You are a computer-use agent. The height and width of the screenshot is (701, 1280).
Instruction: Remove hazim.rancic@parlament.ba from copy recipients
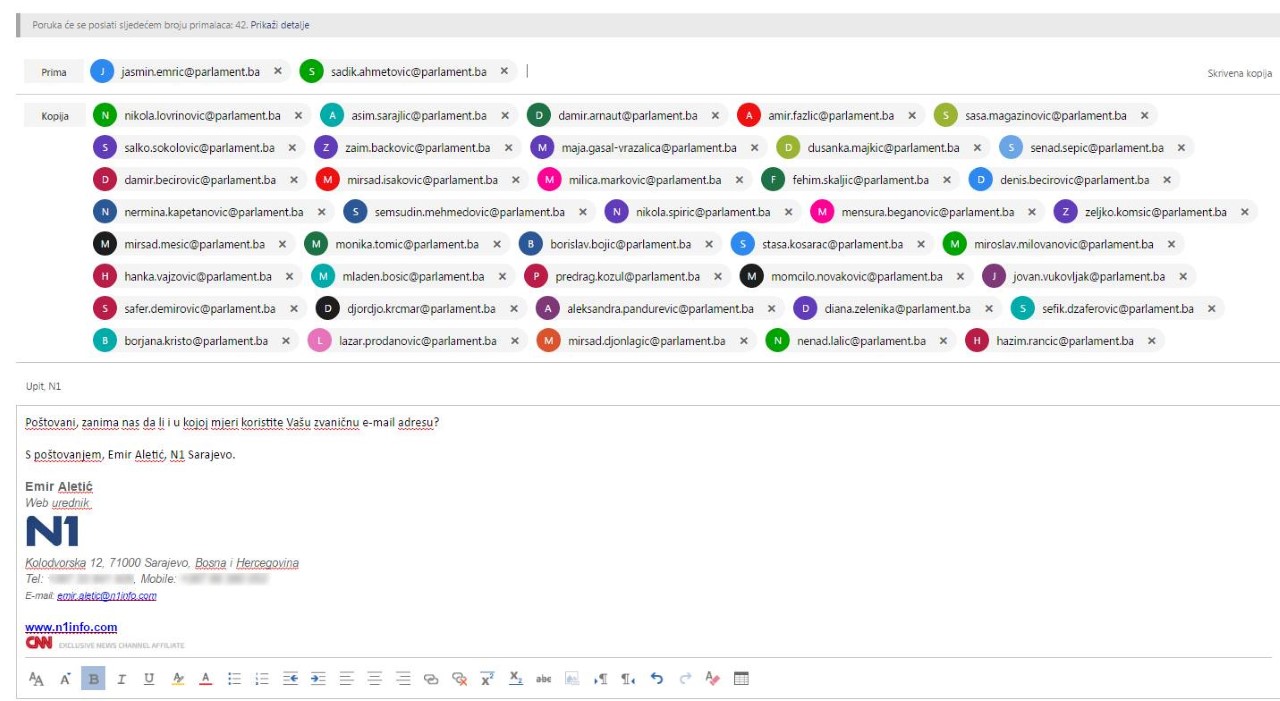pyautogui.click(x=1151, y=341)
